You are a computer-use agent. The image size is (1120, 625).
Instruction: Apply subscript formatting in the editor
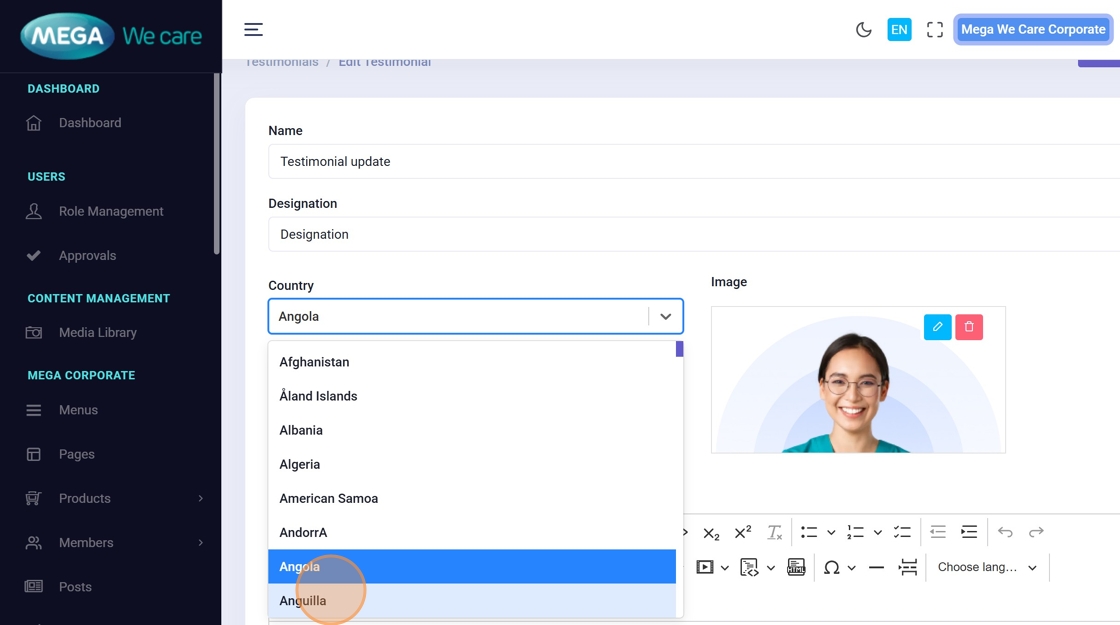(x=711, y=533)
